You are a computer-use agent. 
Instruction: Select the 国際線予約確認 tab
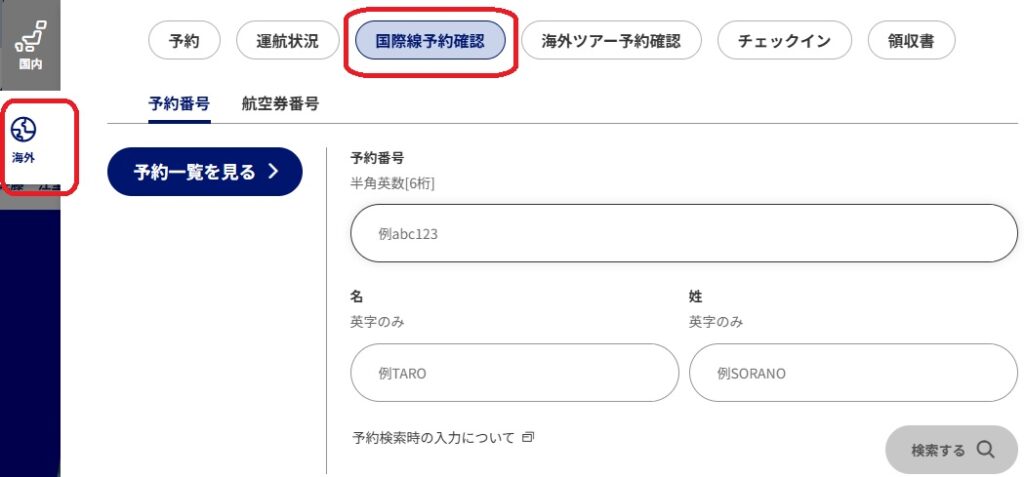430,41
